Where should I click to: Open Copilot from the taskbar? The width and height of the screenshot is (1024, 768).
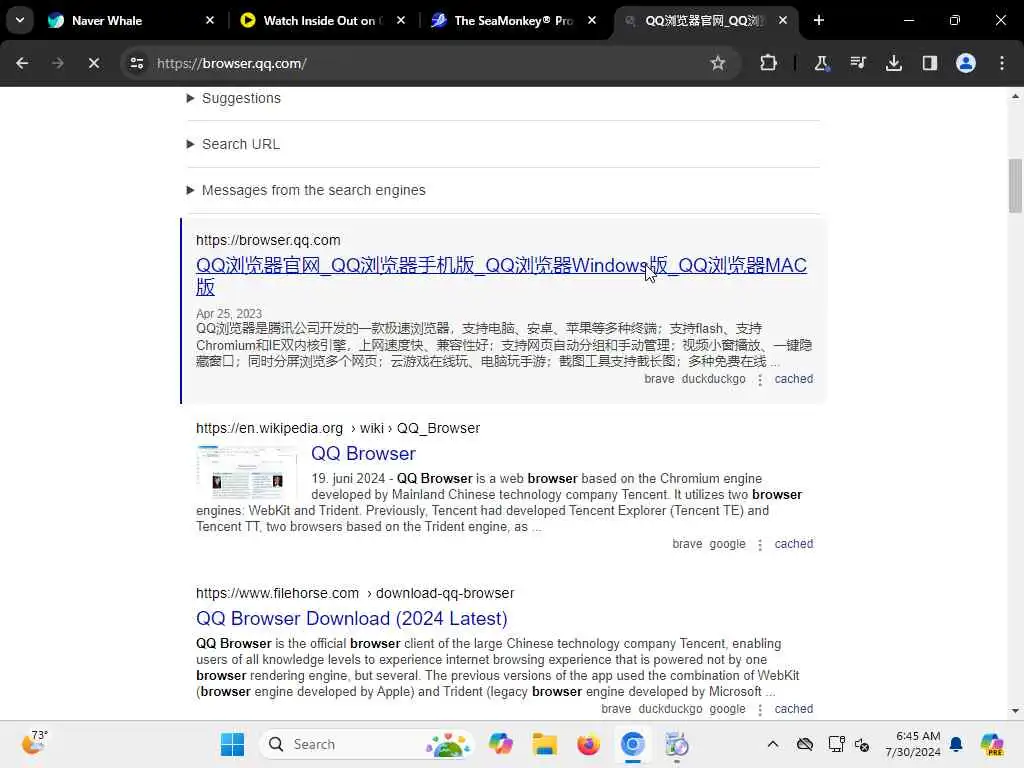(501, 744)
